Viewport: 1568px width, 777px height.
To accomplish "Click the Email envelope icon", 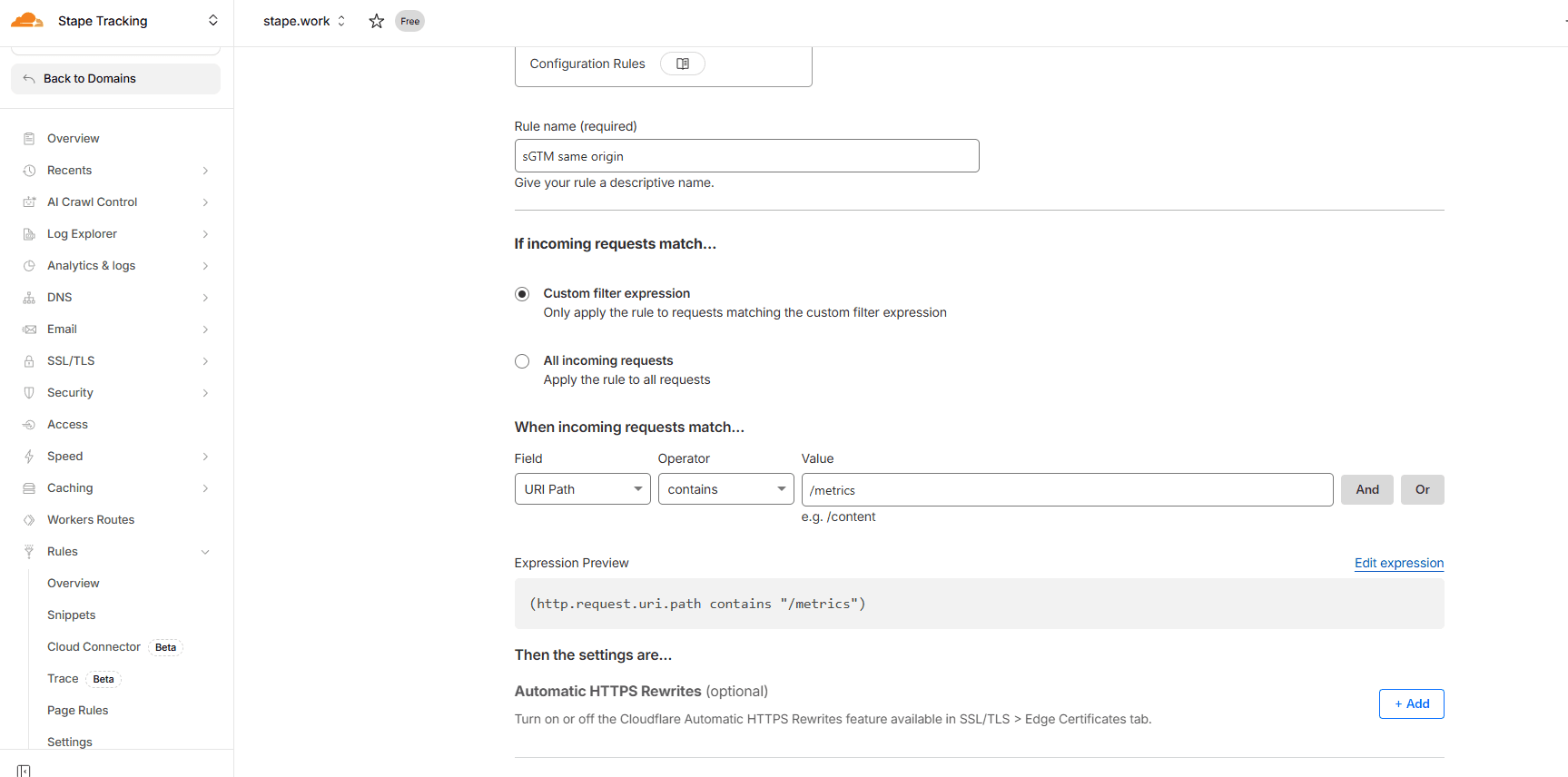I will [x=29, y=329].
